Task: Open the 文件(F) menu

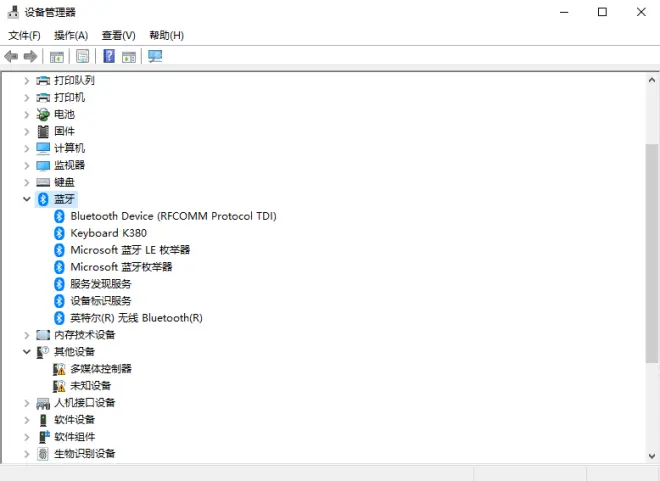Action: (24, 35)
